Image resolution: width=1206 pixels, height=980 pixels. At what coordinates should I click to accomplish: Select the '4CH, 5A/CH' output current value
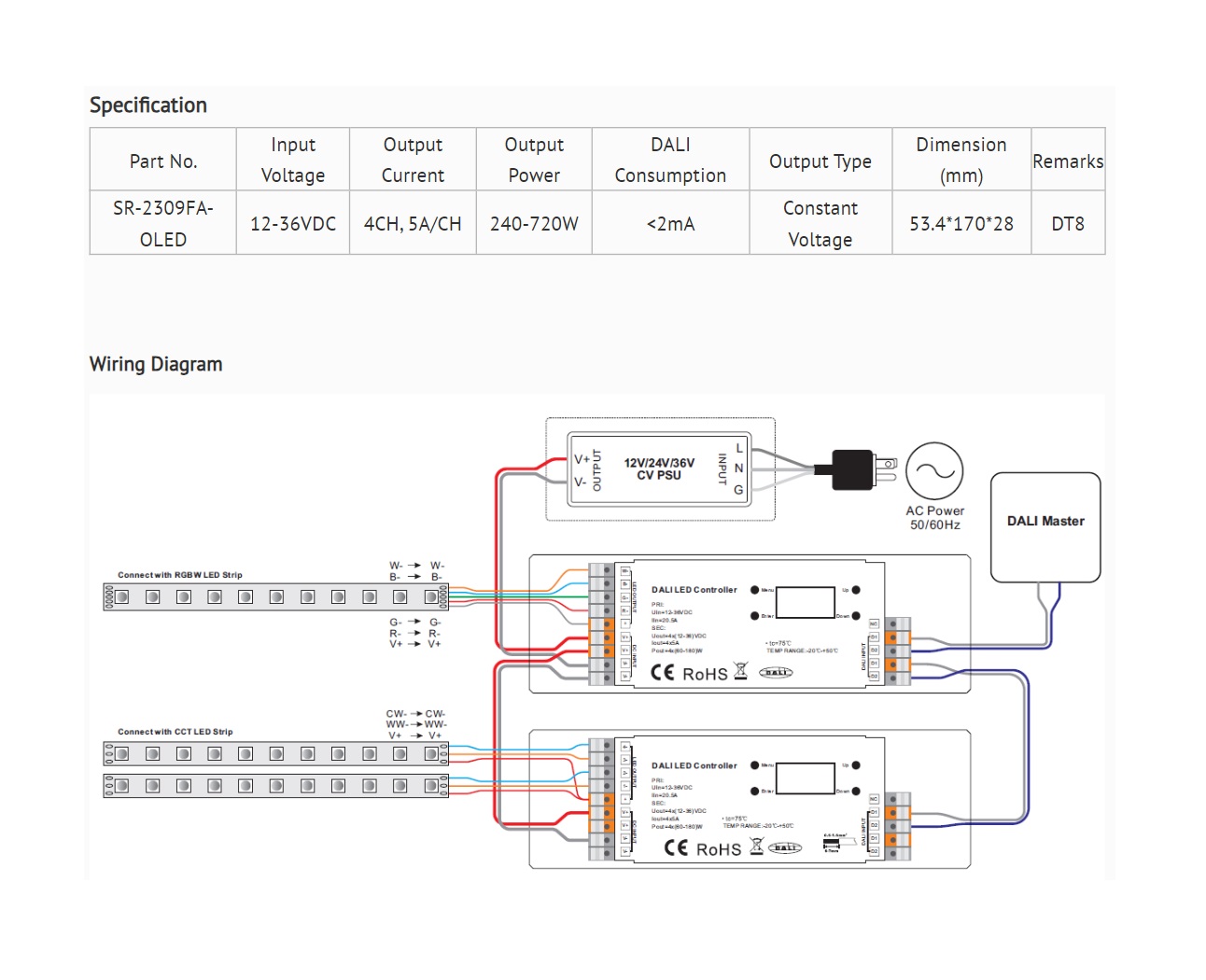[x=413, y=224]
